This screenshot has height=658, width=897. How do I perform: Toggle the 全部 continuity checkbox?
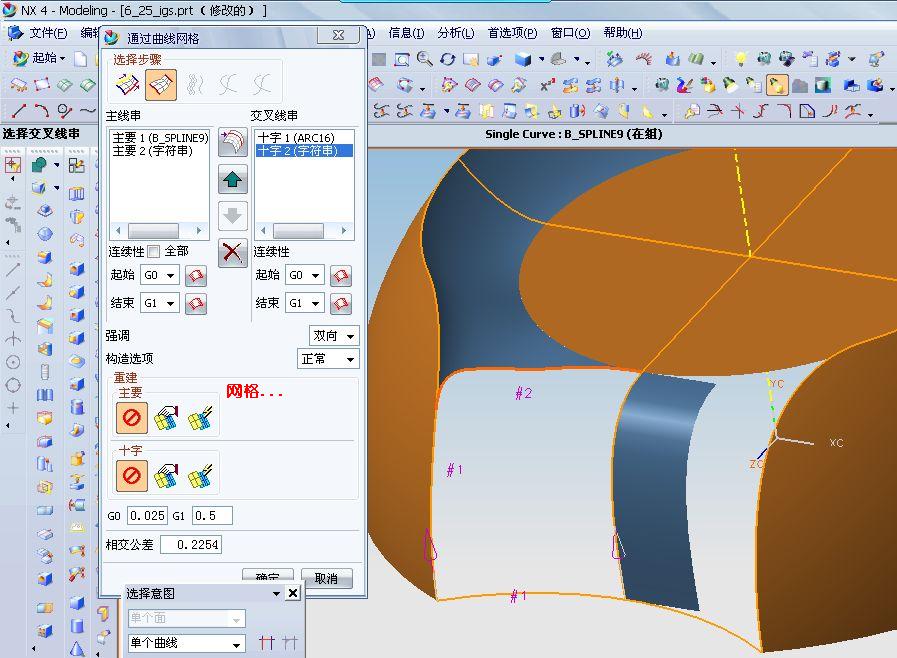click(x=153, y=251)
